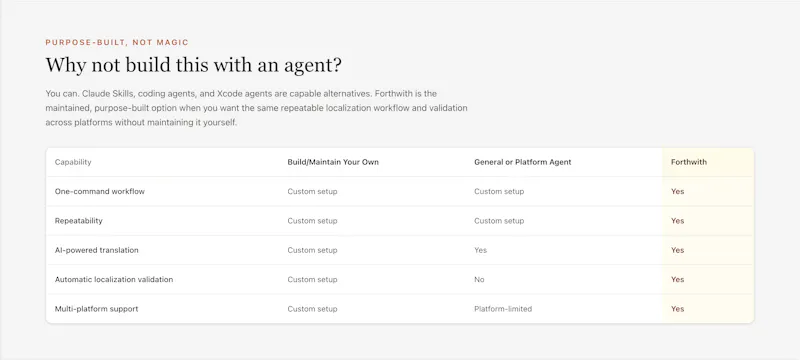Click the paragraph beginning 'You can. Claude Skills'
The height and width of the screenshot is (360, 800).
[x=256, y=108]
